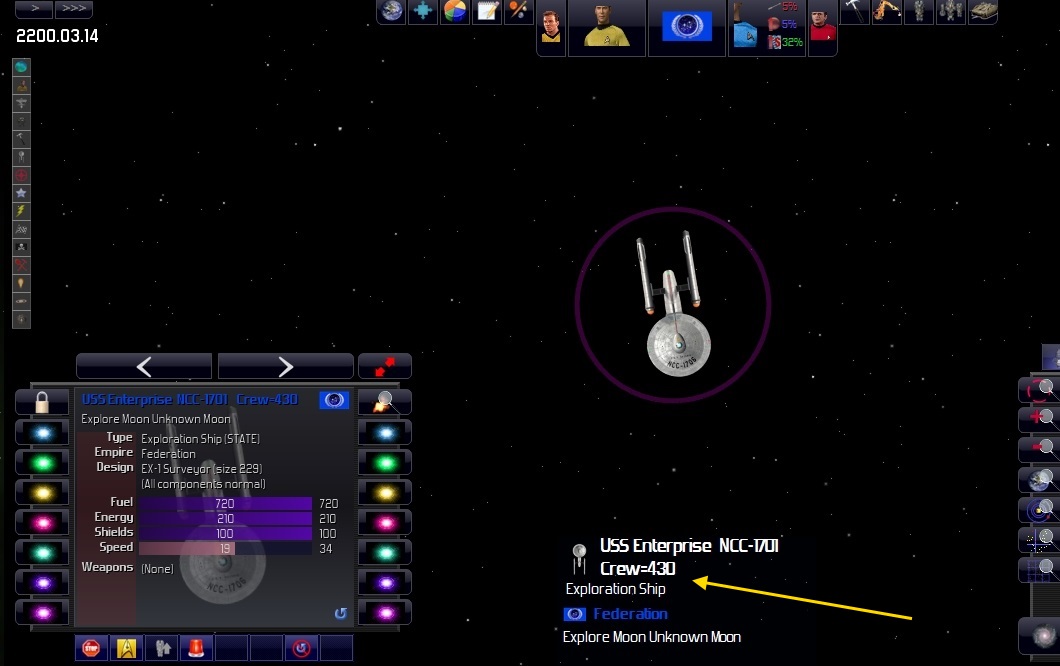Set game speed with the single arrow button
The height and width of the screenshot is (666, 1060).
[x=34, y=9]
